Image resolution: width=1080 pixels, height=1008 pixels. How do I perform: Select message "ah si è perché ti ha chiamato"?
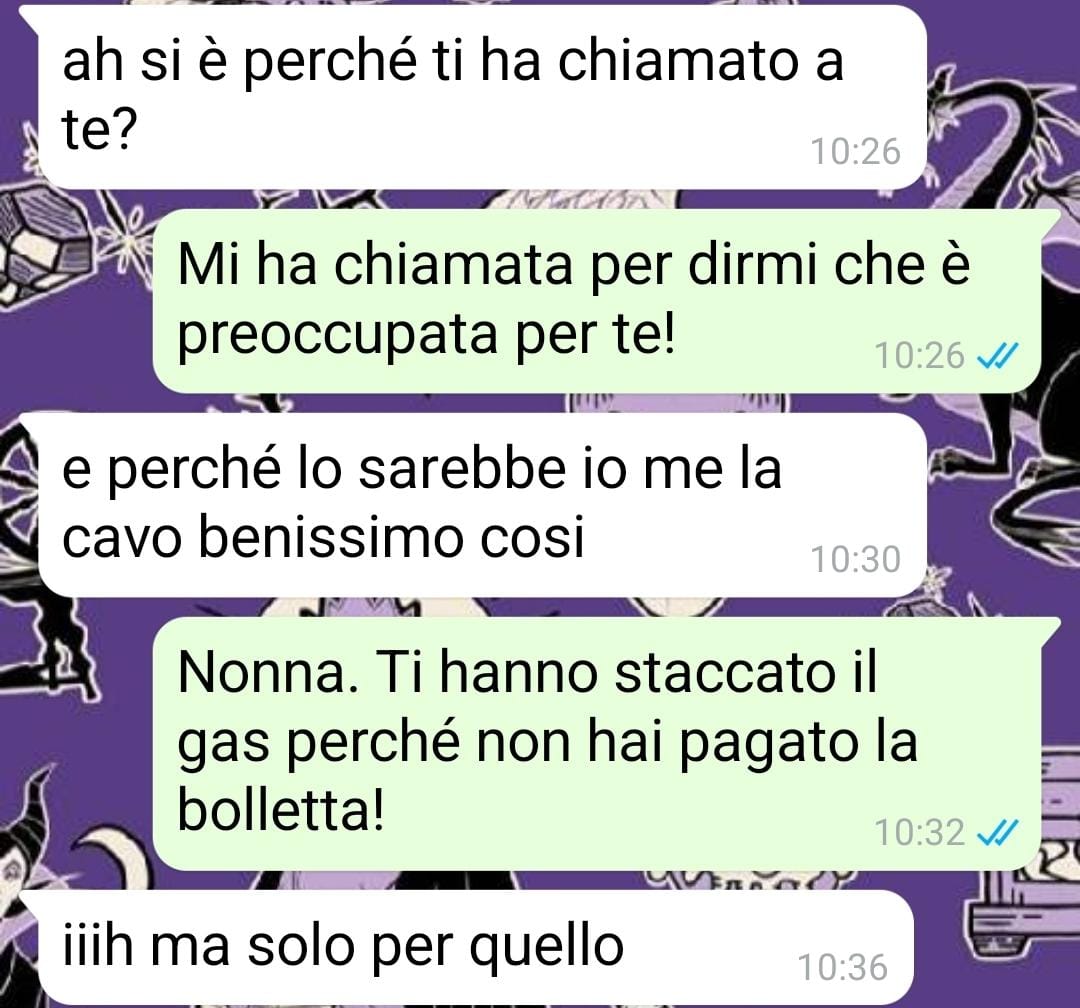(482, 97)
